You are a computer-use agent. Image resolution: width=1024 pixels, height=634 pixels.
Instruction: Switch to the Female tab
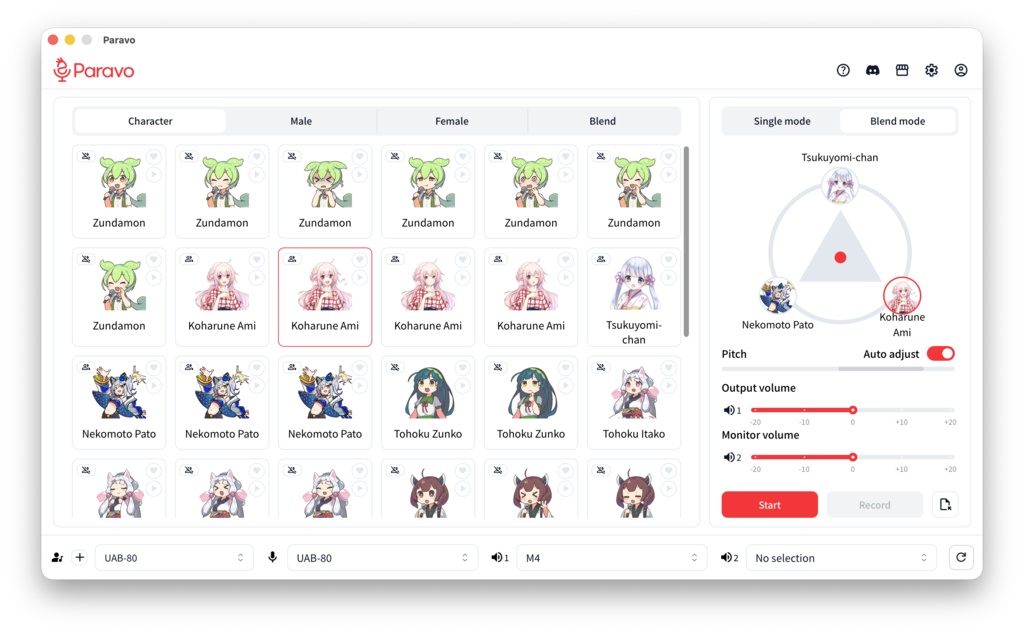(452, 121)
